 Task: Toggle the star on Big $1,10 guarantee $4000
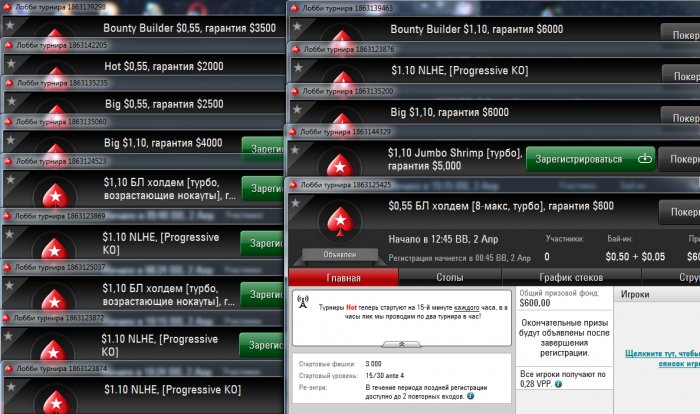click(11, 140)
